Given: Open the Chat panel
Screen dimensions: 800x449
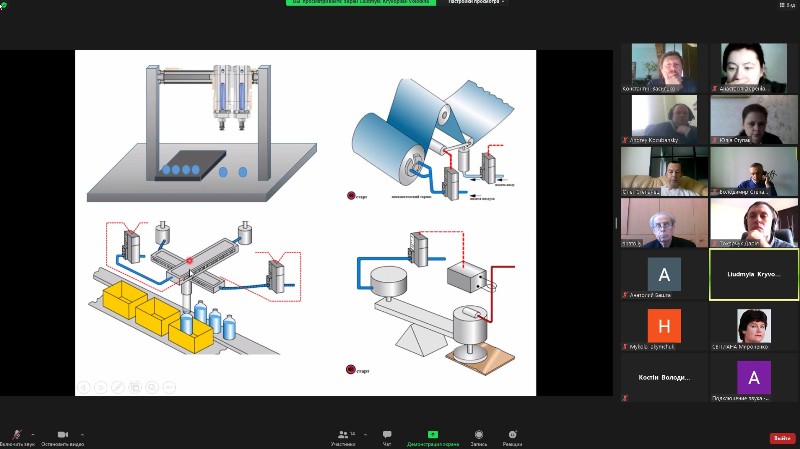Looking at the screenshot, I should pyautogui.click(x=387, y=435).
